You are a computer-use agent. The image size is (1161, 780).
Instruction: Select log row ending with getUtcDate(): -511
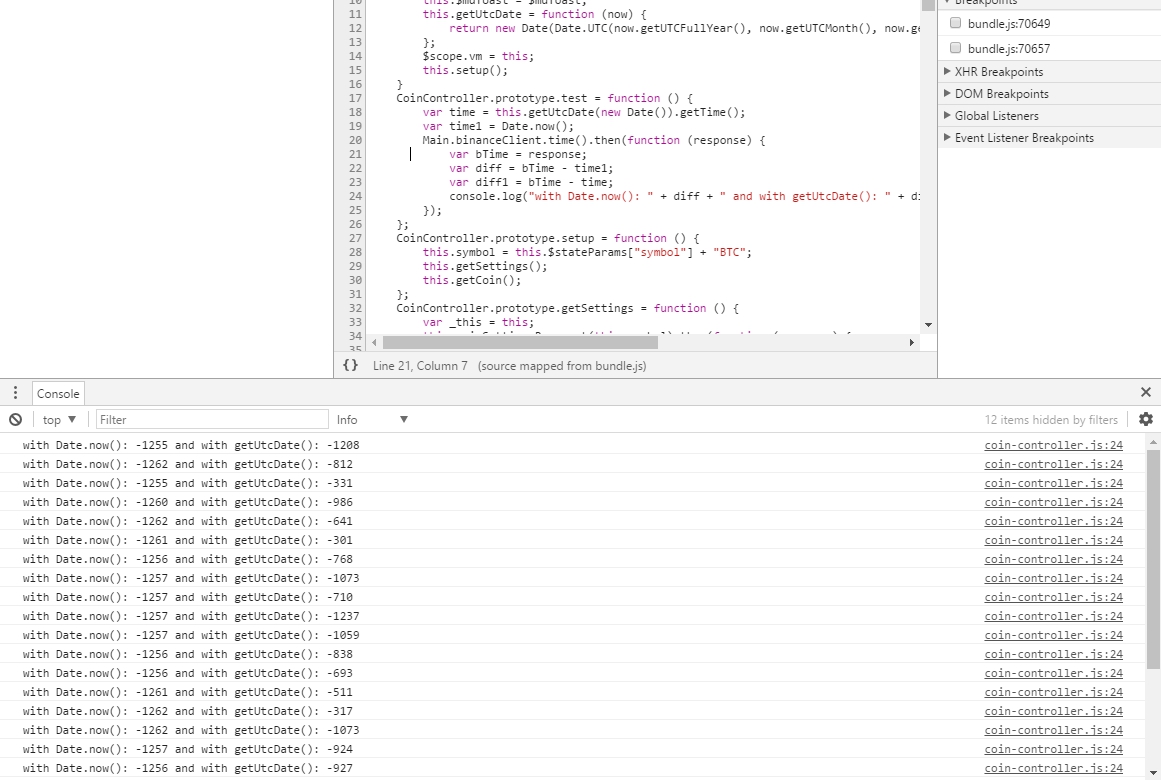point(573,693)
